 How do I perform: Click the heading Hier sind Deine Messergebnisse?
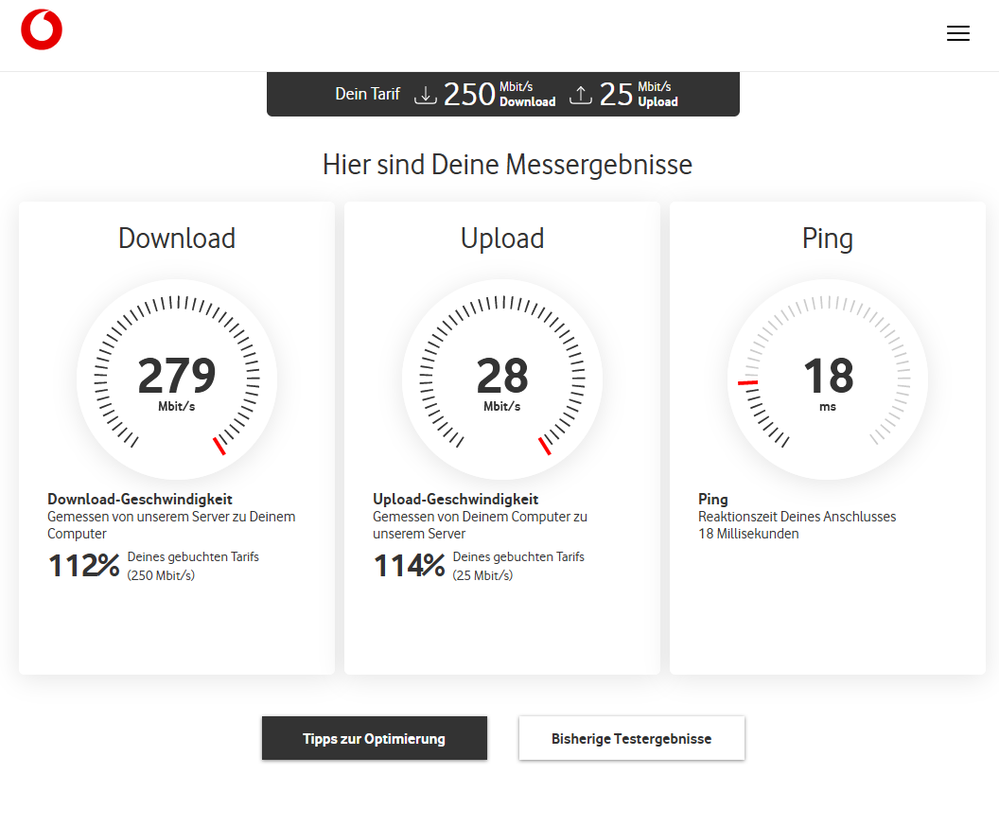pos(506,164)
